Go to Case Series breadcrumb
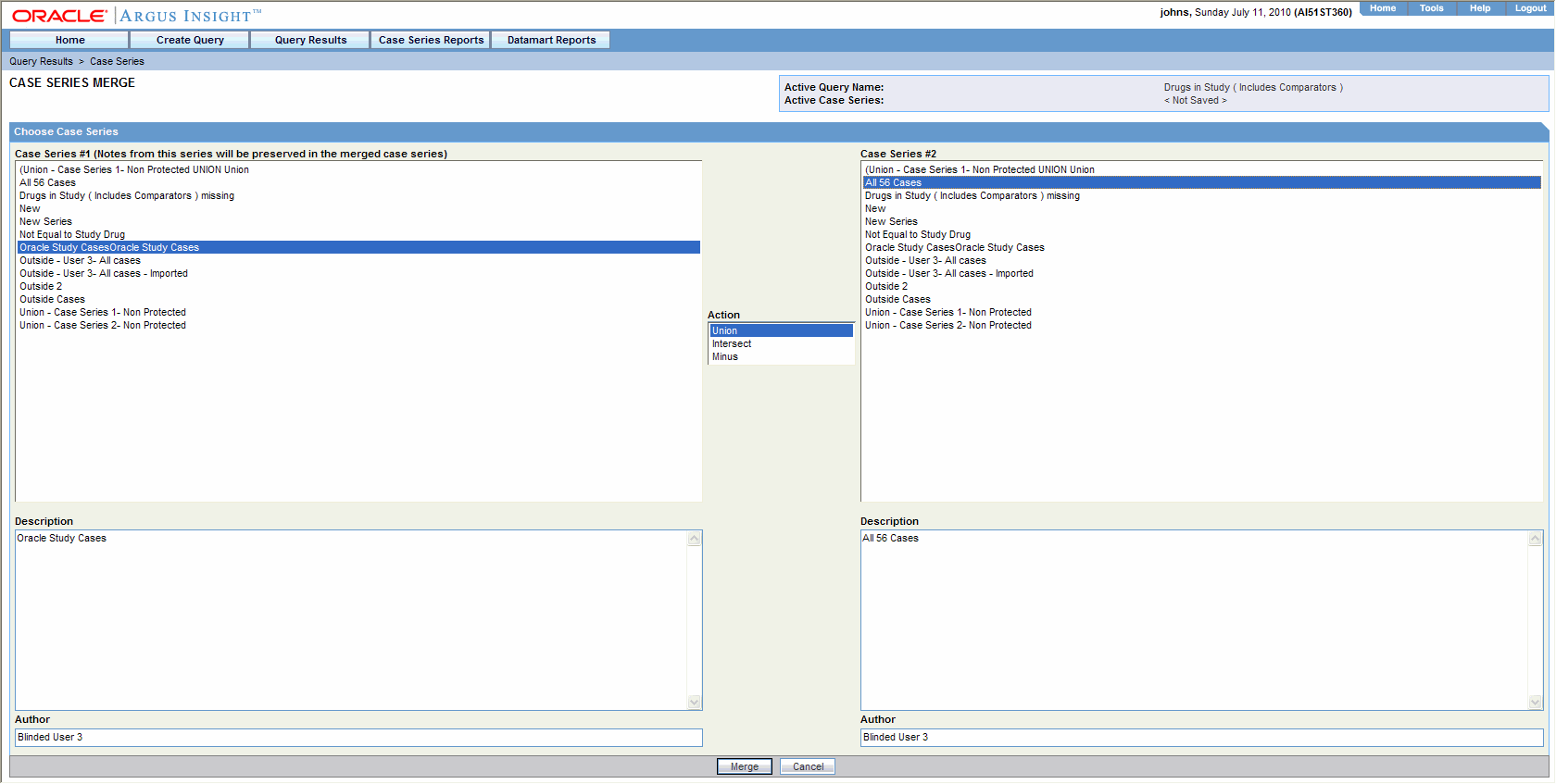1556x784 pixels. (x=117, y=61)
